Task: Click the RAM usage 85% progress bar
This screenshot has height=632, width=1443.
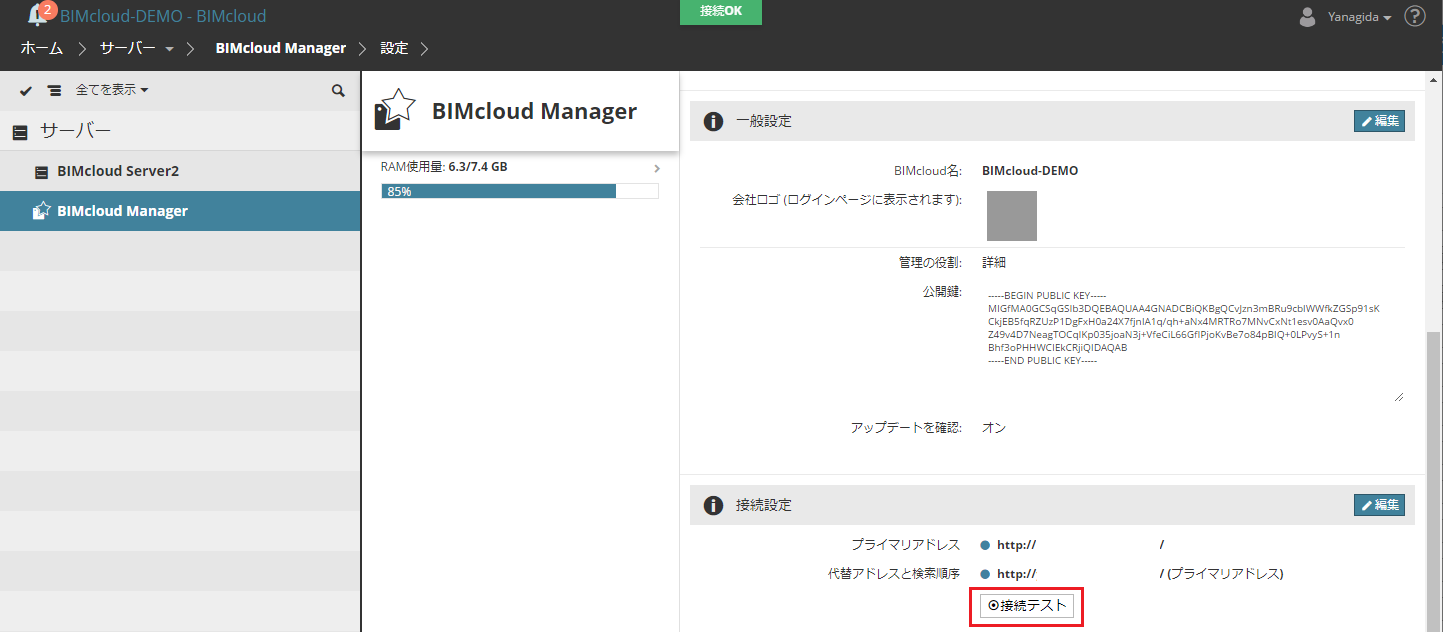Action: (520, 191)
